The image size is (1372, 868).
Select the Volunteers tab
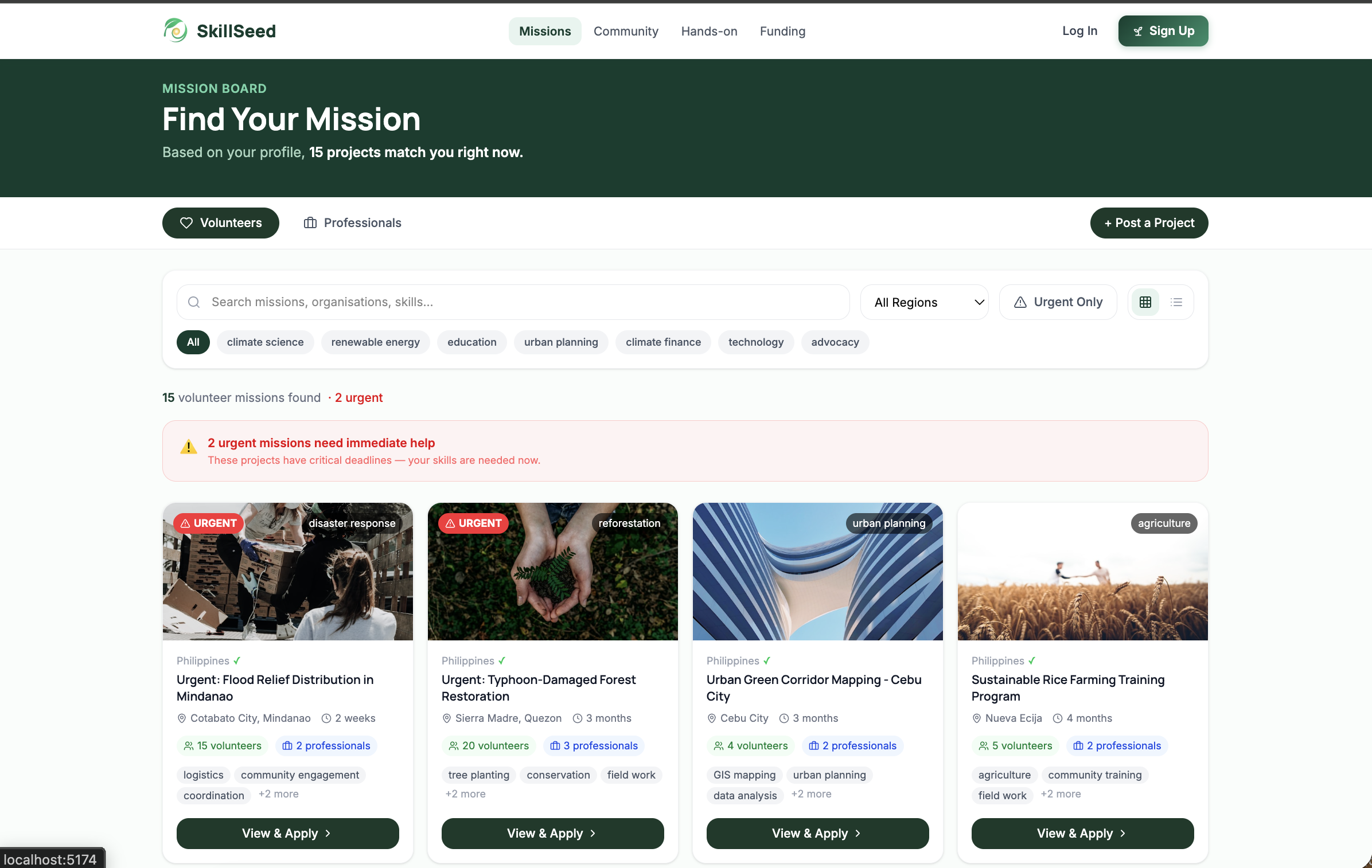coord(221,223)
